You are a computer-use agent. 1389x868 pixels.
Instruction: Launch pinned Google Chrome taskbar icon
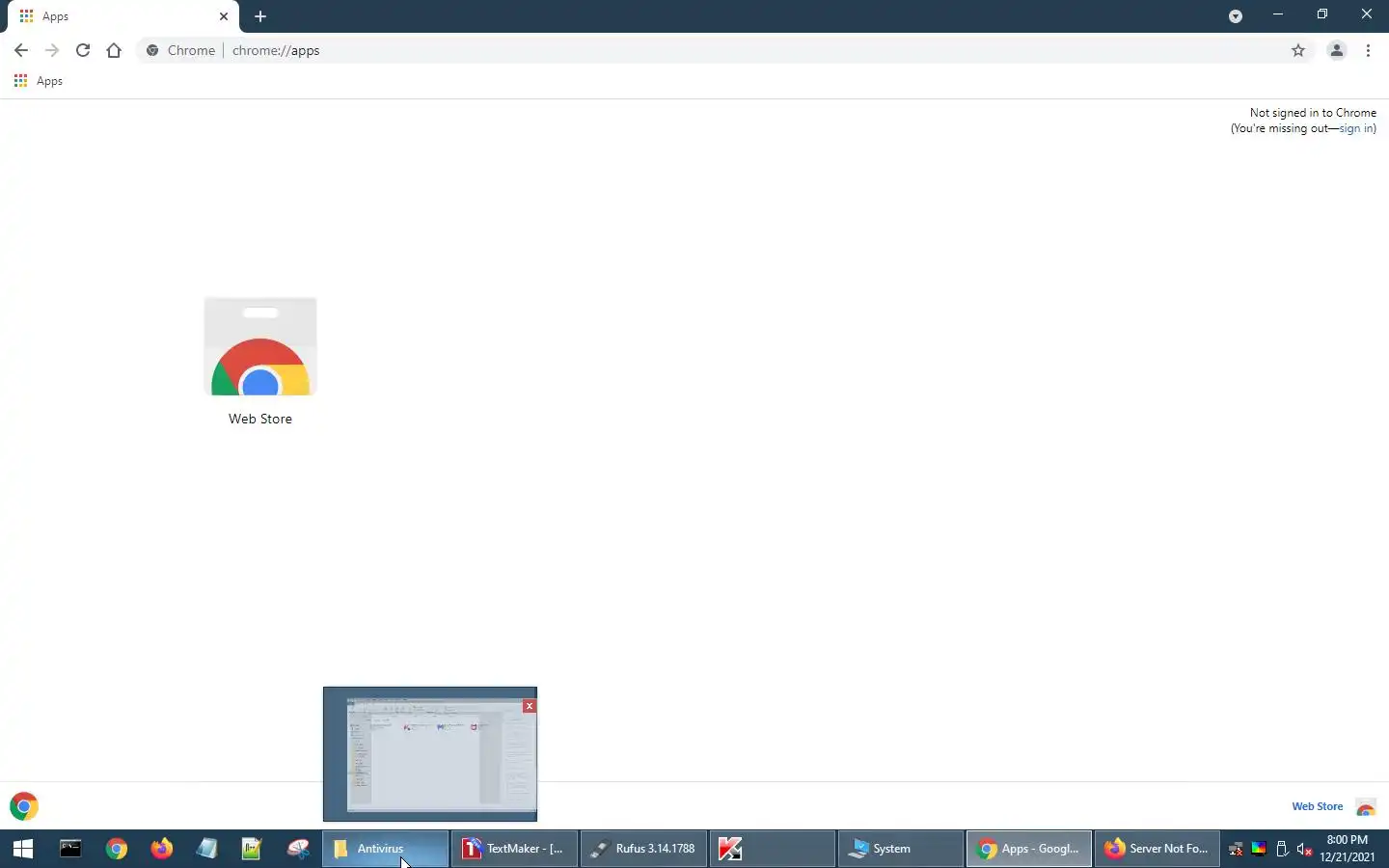[x=117, y=849]
